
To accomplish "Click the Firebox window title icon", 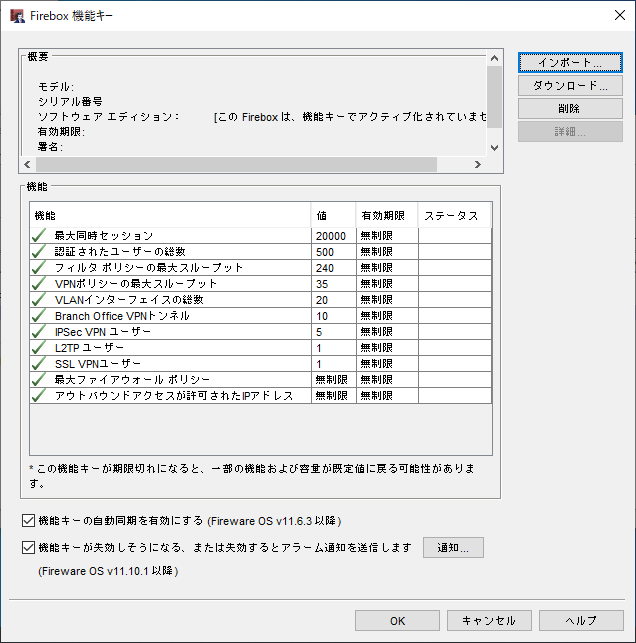I will point(17,16).
